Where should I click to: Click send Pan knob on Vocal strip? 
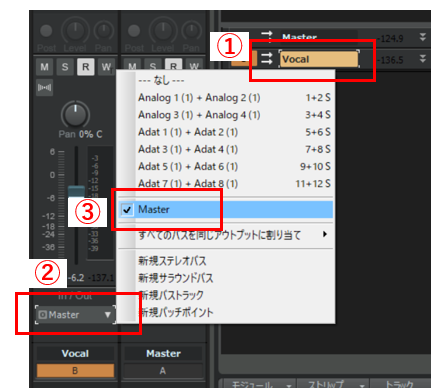(x=104, y=31)
